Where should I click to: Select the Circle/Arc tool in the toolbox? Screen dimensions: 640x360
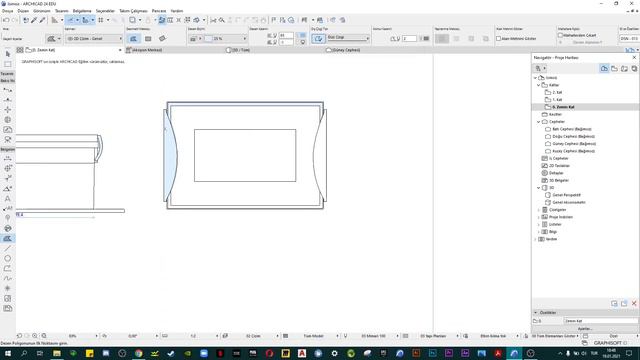(8, 258)
